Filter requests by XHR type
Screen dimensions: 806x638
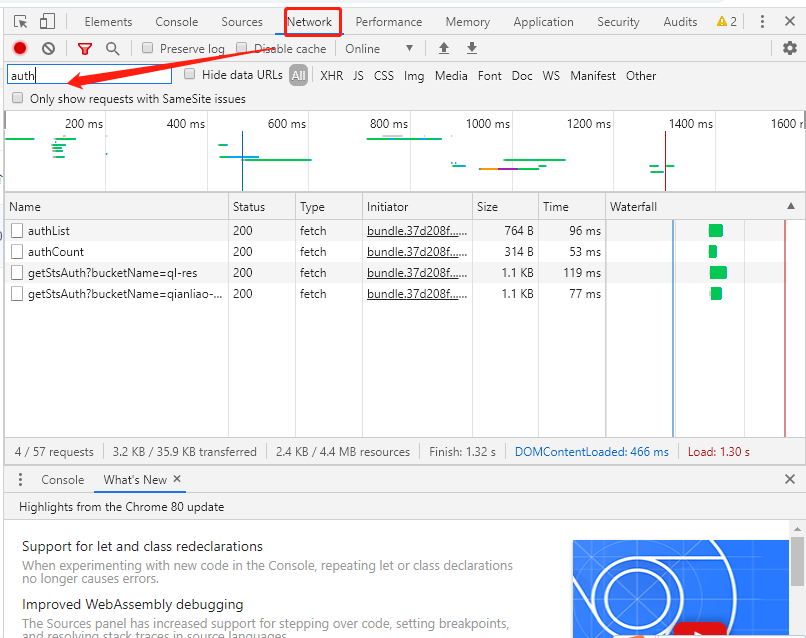pos(331,75)
